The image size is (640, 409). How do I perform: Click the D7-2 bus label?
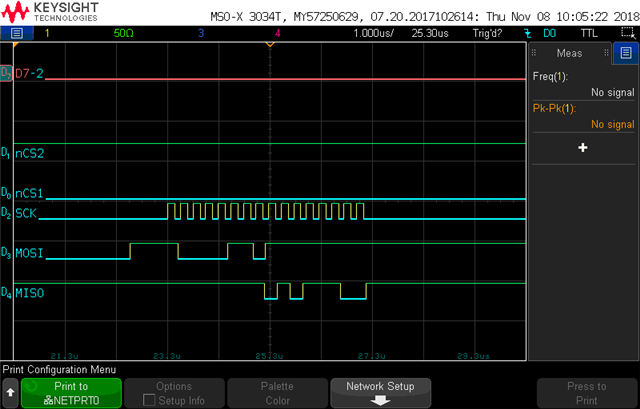tap(29, 73)
